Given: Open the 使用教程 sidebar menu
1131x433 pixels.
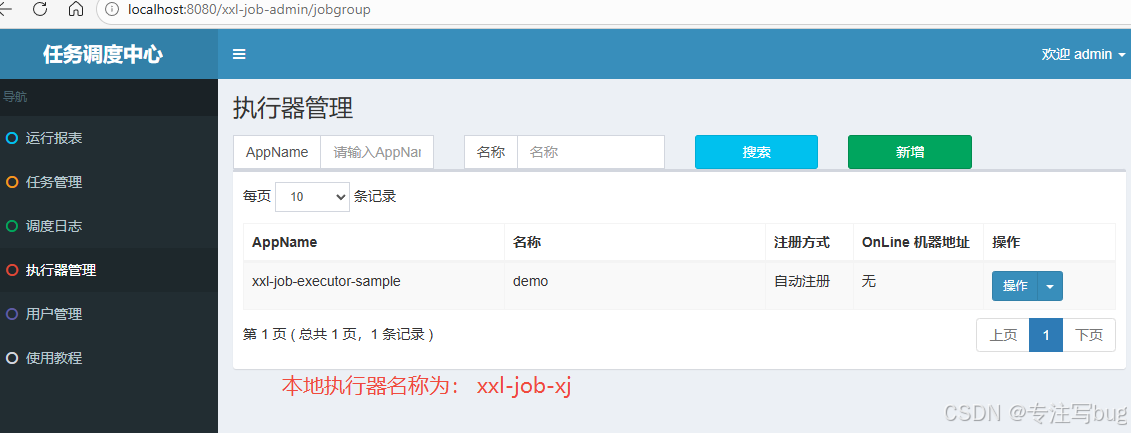Looking at the screenshot, I should pyautogui.click(x=109, y=358).
